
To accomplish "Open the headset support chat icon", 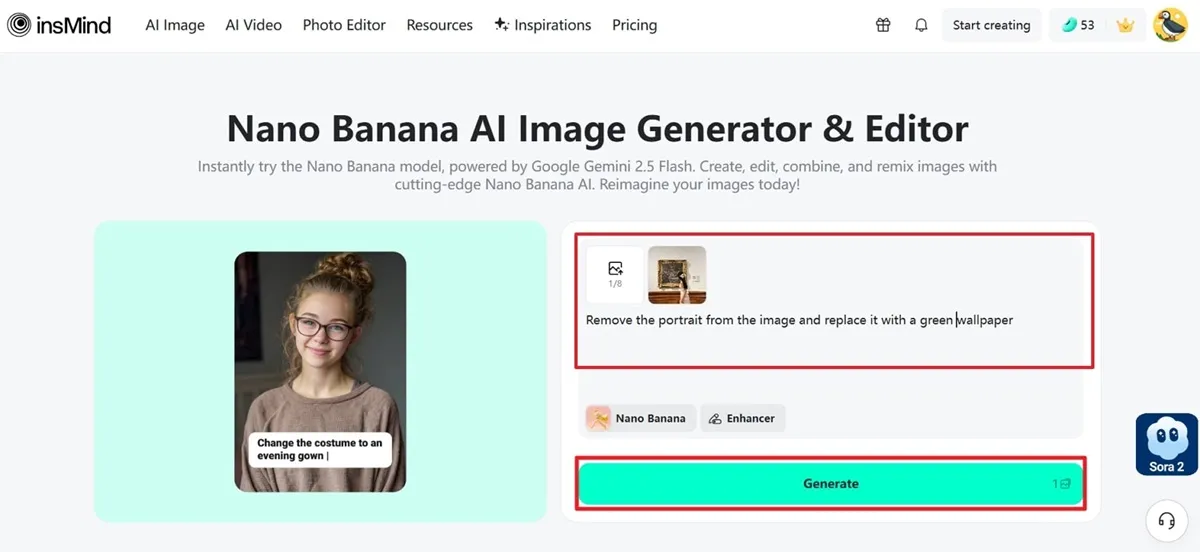I will (x=1166, y=520).
